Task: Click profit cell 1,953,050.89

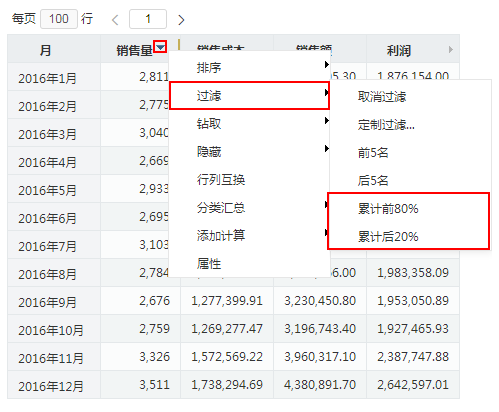Action: pos(413,301)
